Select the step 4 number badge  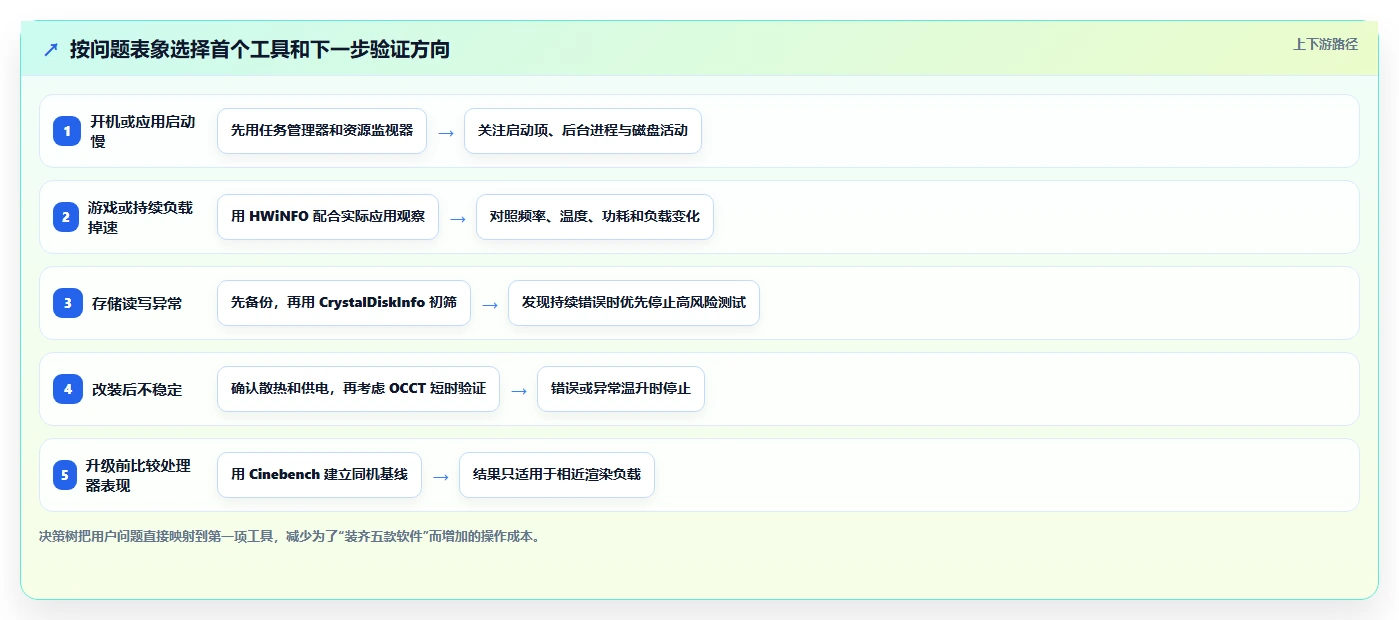tap(67, 389)
